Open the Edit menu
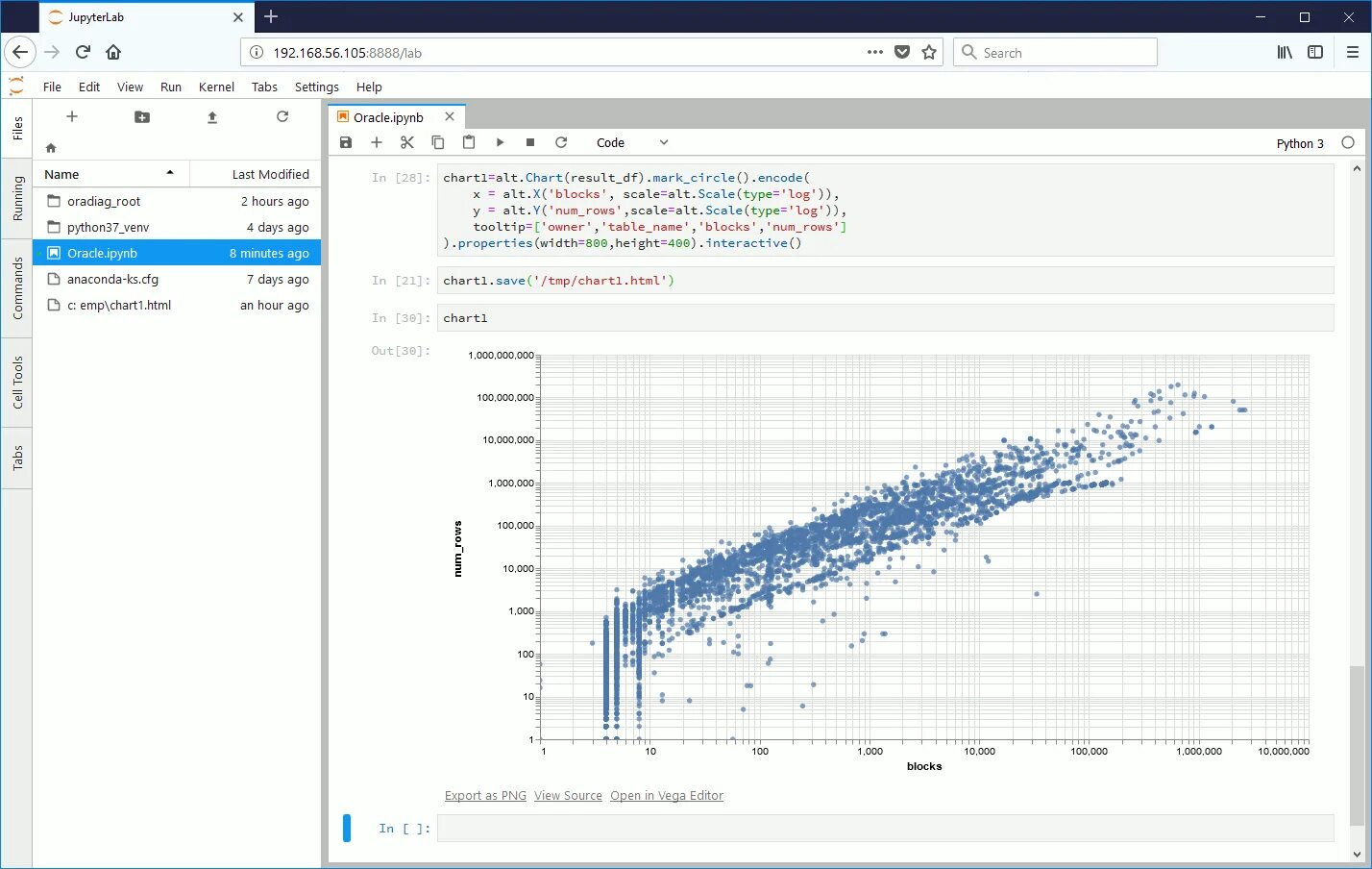Screen dimensions: 1372x869 click(x=89, y=87)
